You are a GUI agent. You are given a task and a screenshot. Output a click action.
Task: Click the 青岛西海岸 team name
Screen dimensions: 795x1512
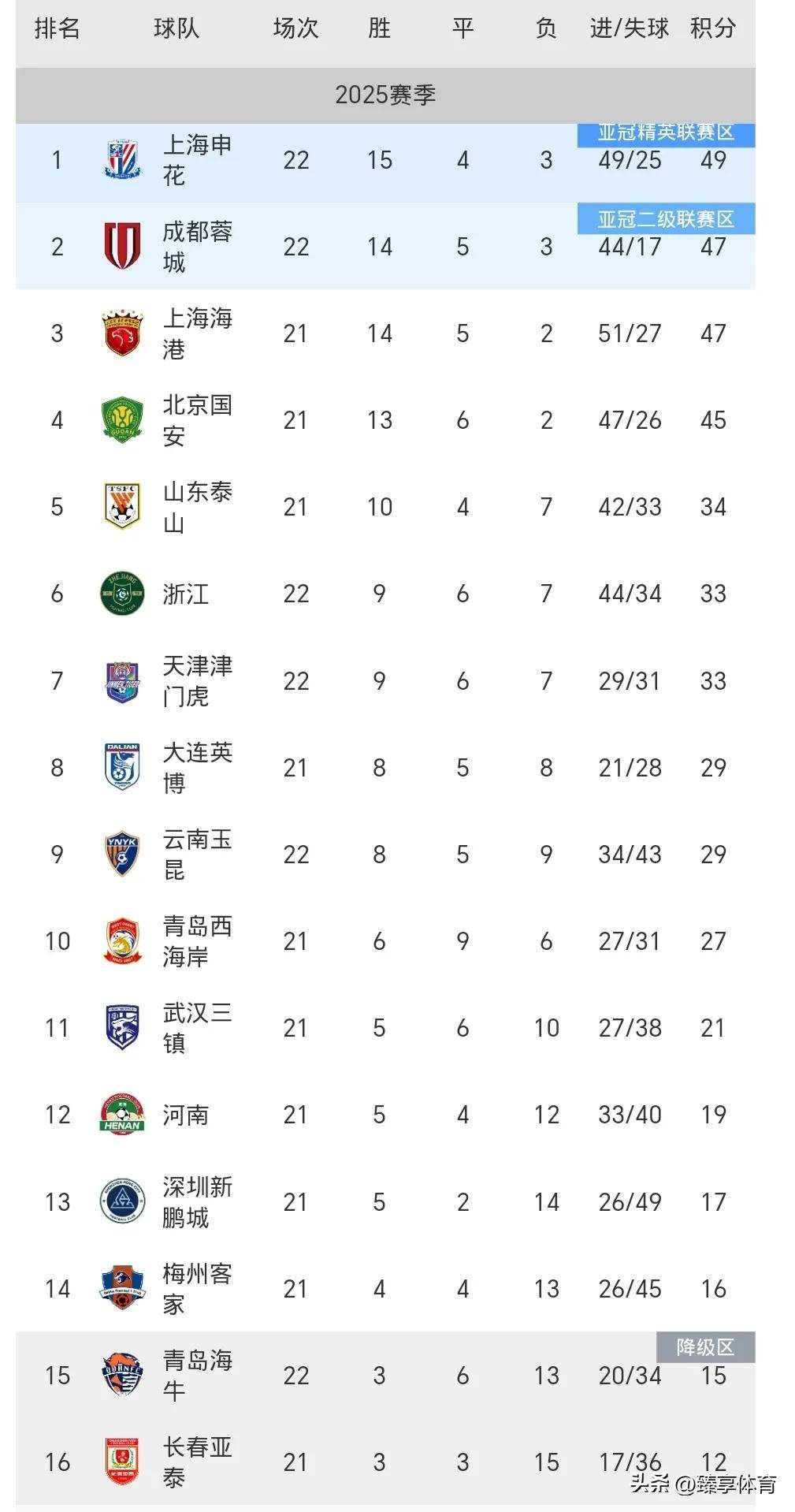tap(197, 940)
